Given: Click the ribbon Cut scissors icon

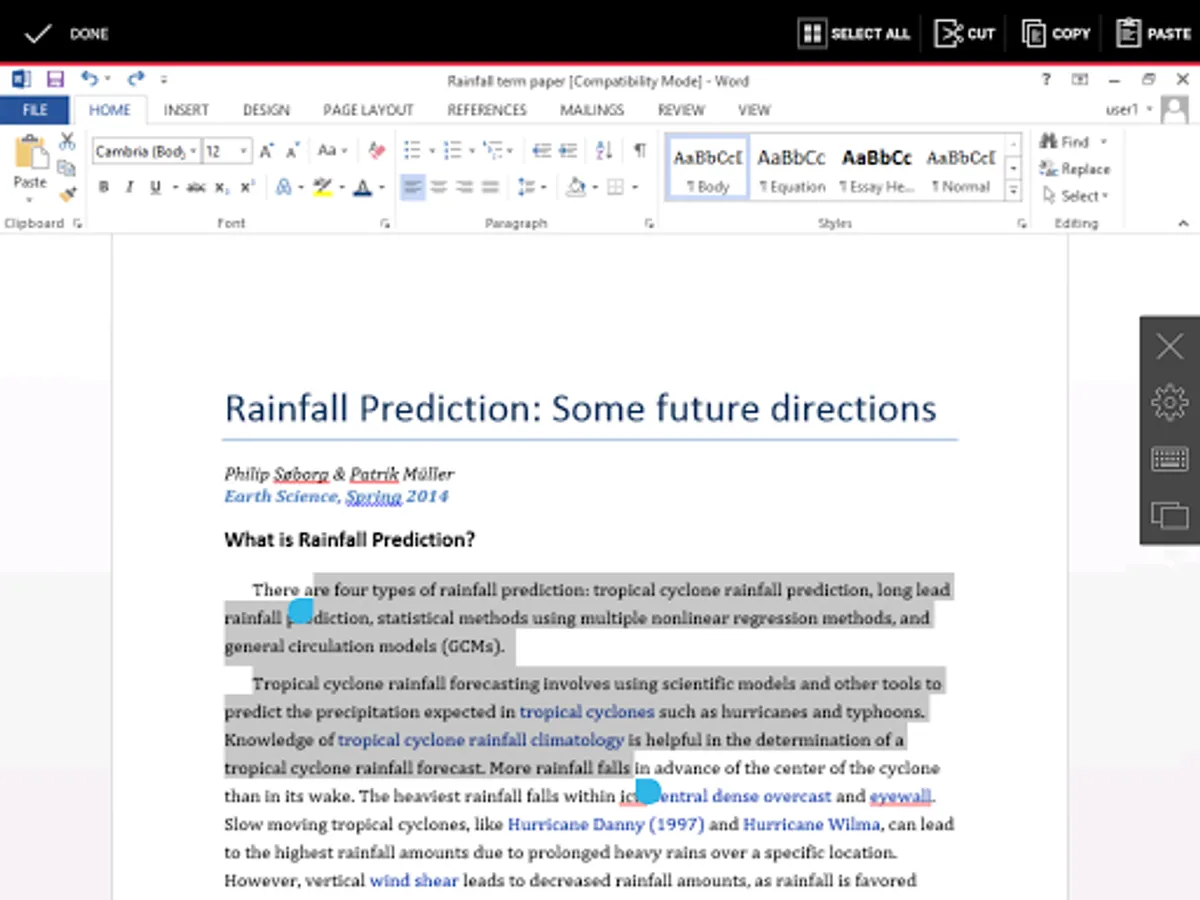Looking at the screenshot, I should [x=67, y=141].
